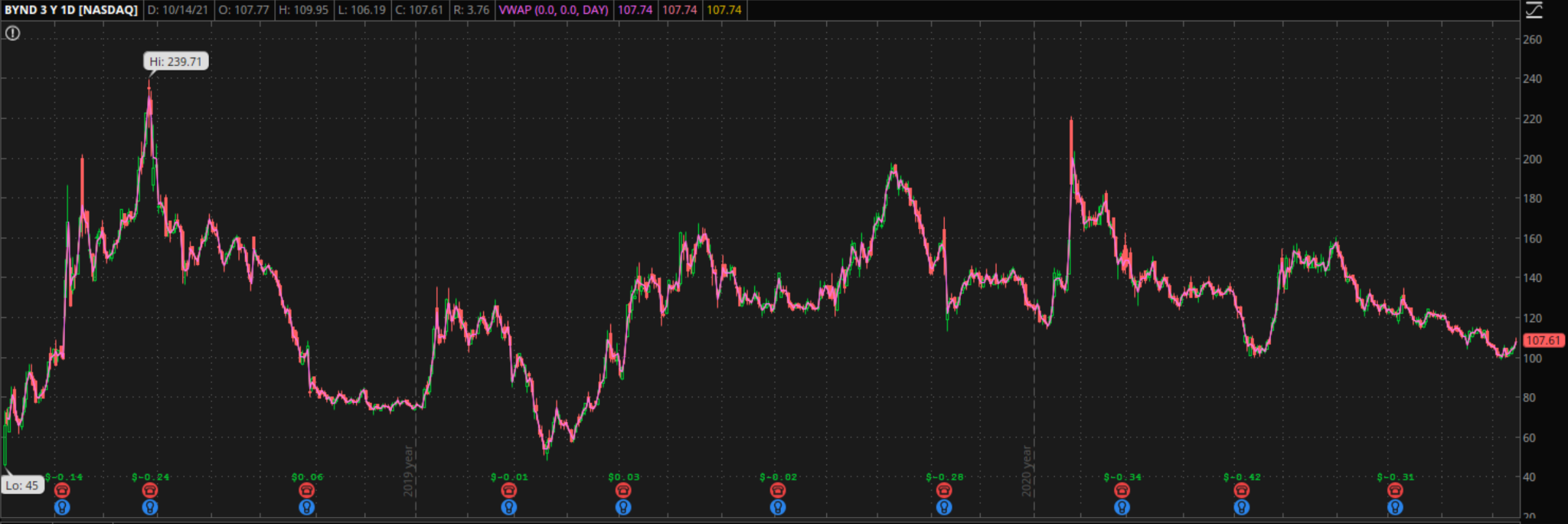1568x524 pixels.
Task: Click the red phone icon under $0.06
Action: [x=307, y=490]
